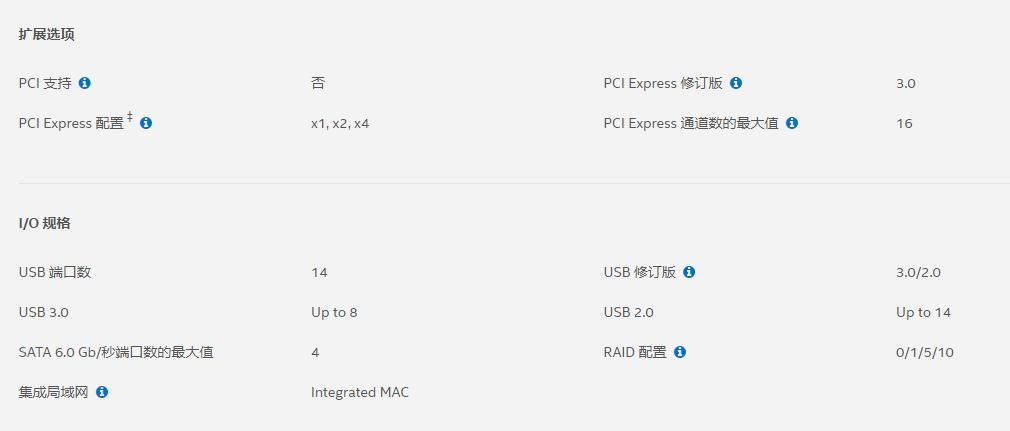Open the PCI Express 配置 info tooltip icon
The image size is (1010, 431).
point(146,123)
